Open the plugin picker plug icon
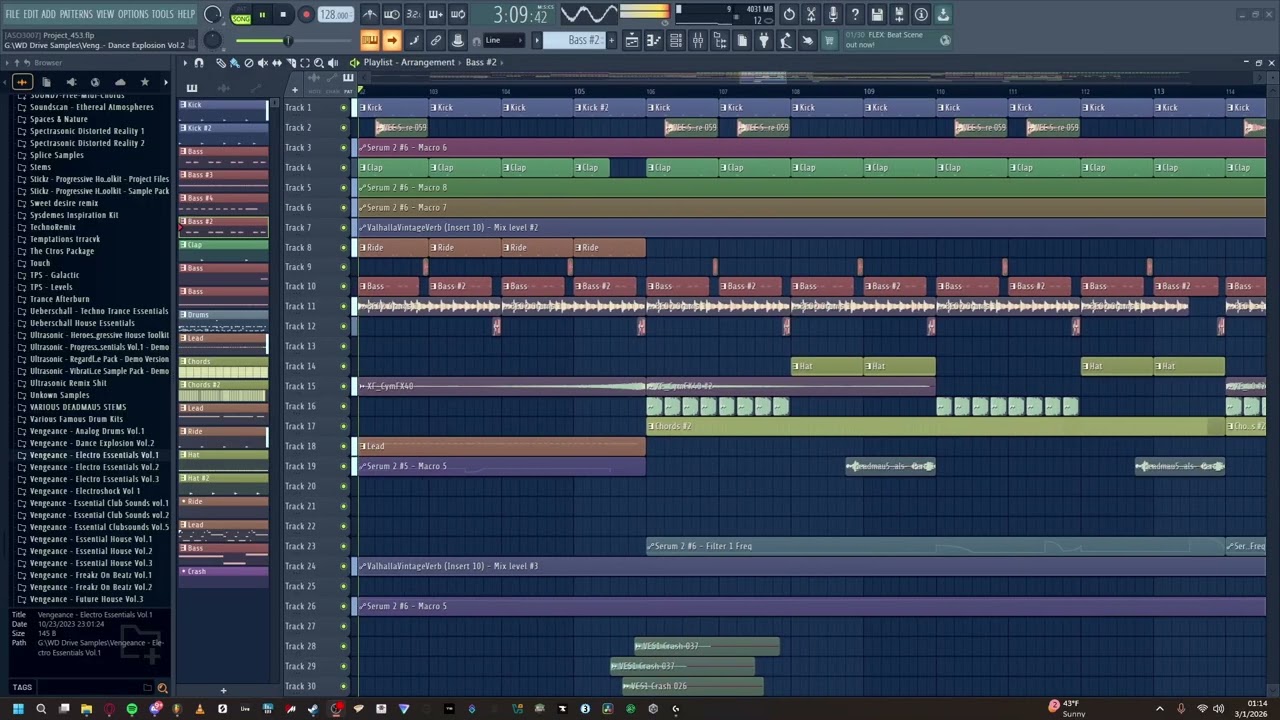The height and width of the screenshot is (720, 1280). click(x=764, y=40)
